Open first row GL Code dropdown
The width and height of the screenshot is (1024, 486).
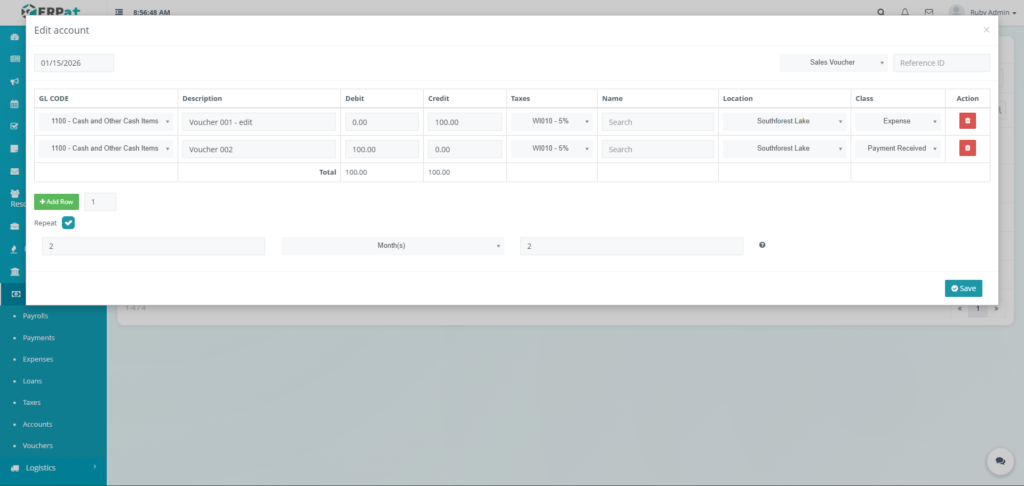(106, 121)
